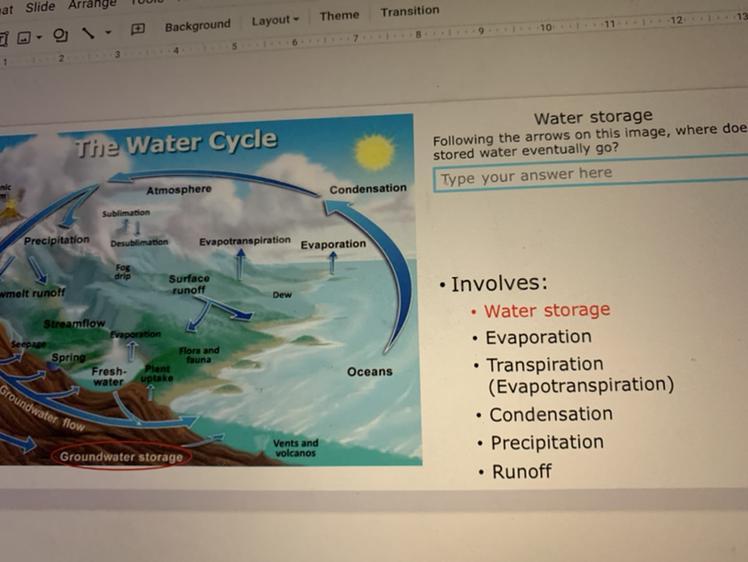
Task: Select the Line tool icon
Action: 88,33
